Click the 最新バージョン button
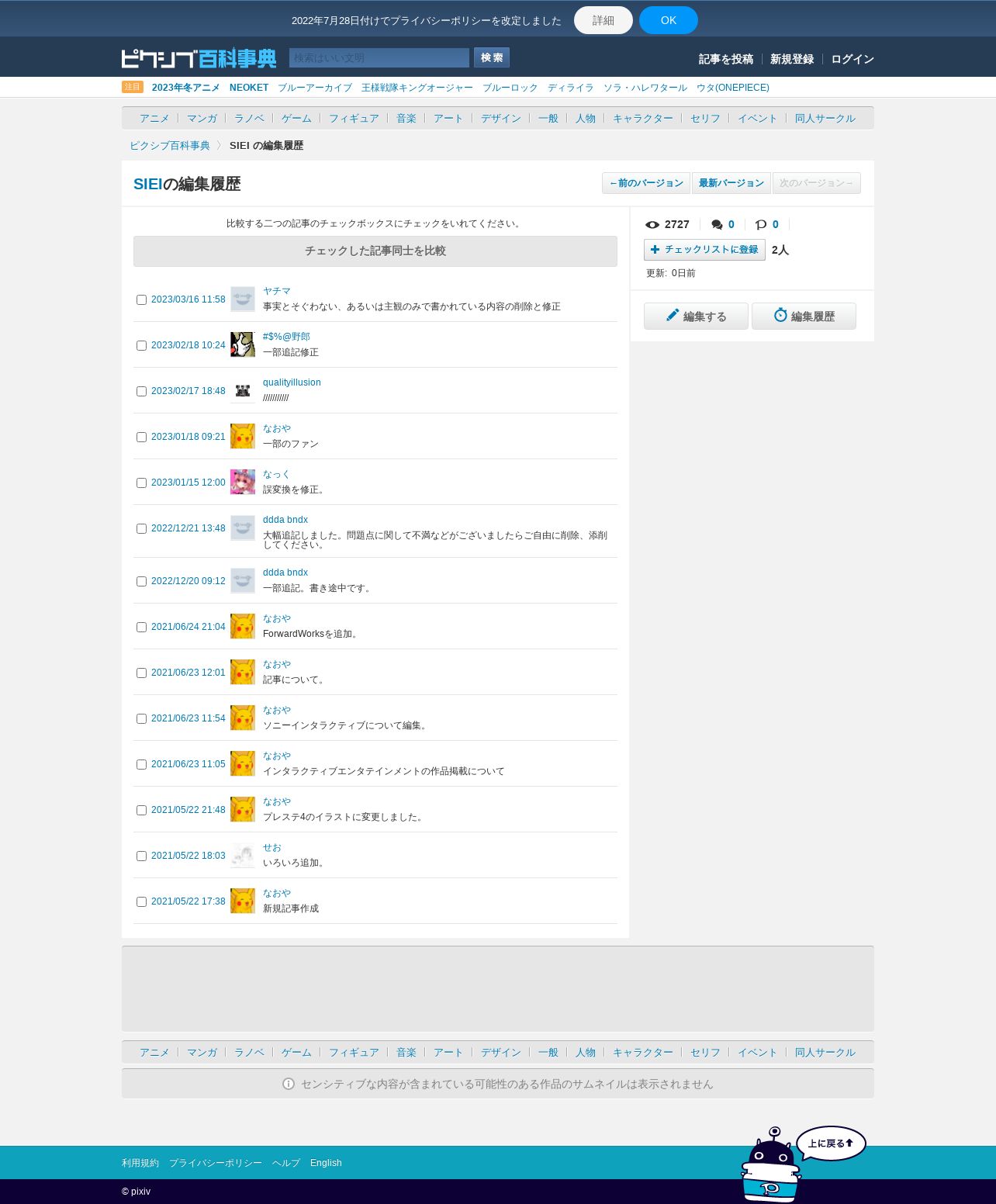 pyautogui.click(x=731, y=183)
